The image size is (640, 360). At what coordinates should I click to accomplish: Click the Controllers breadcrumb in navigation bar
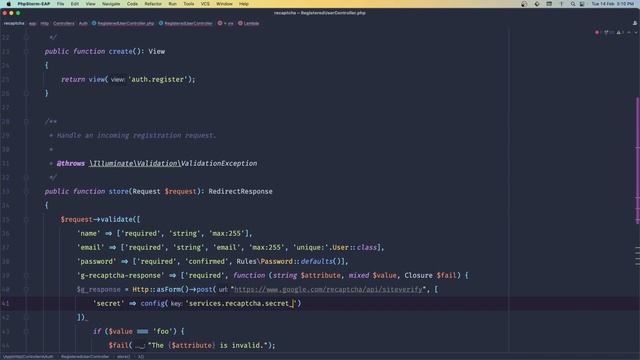(x=64, y=23)
